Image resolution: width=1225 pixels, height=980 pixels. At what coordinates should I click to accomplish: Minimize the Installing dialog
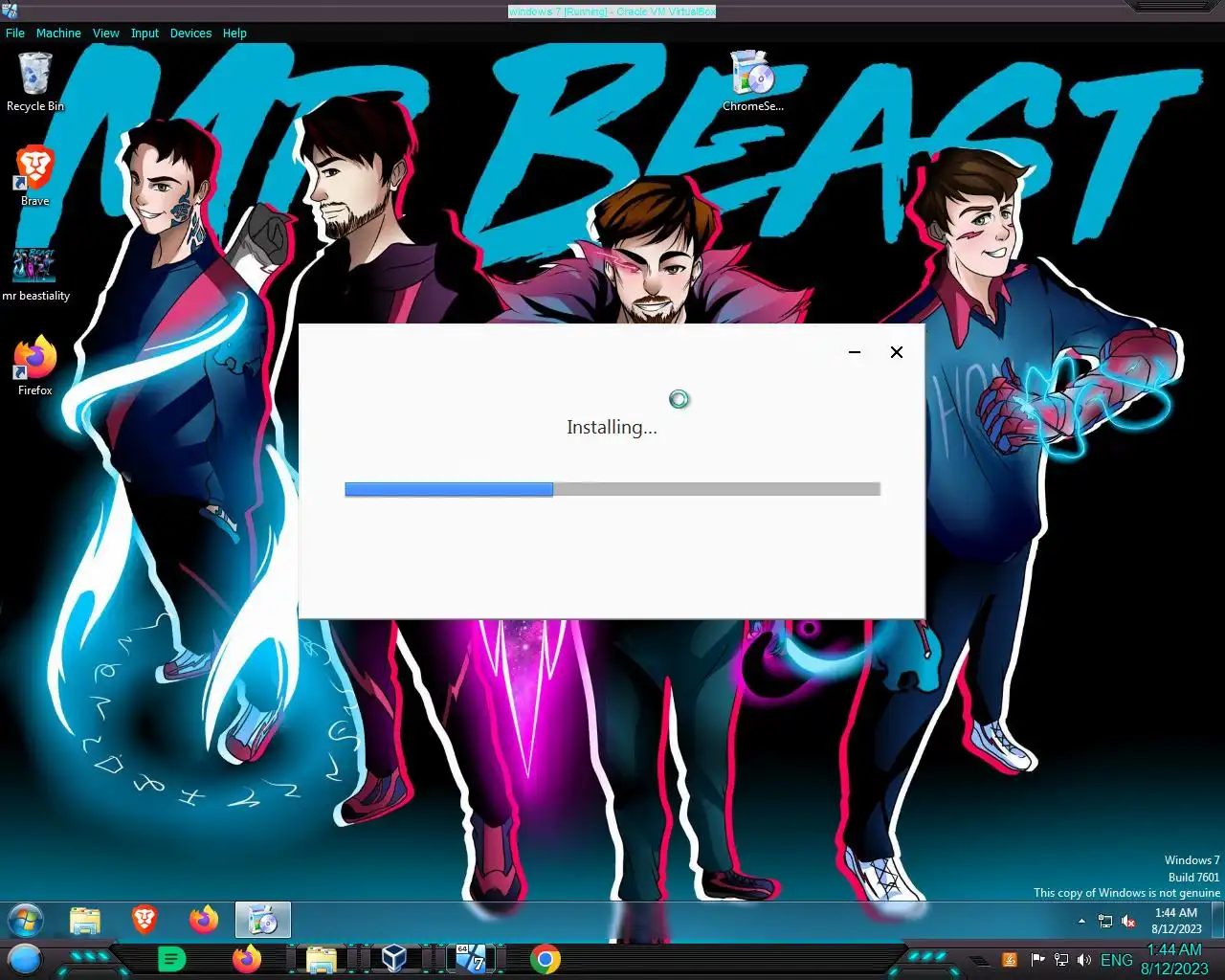[855, 352]
